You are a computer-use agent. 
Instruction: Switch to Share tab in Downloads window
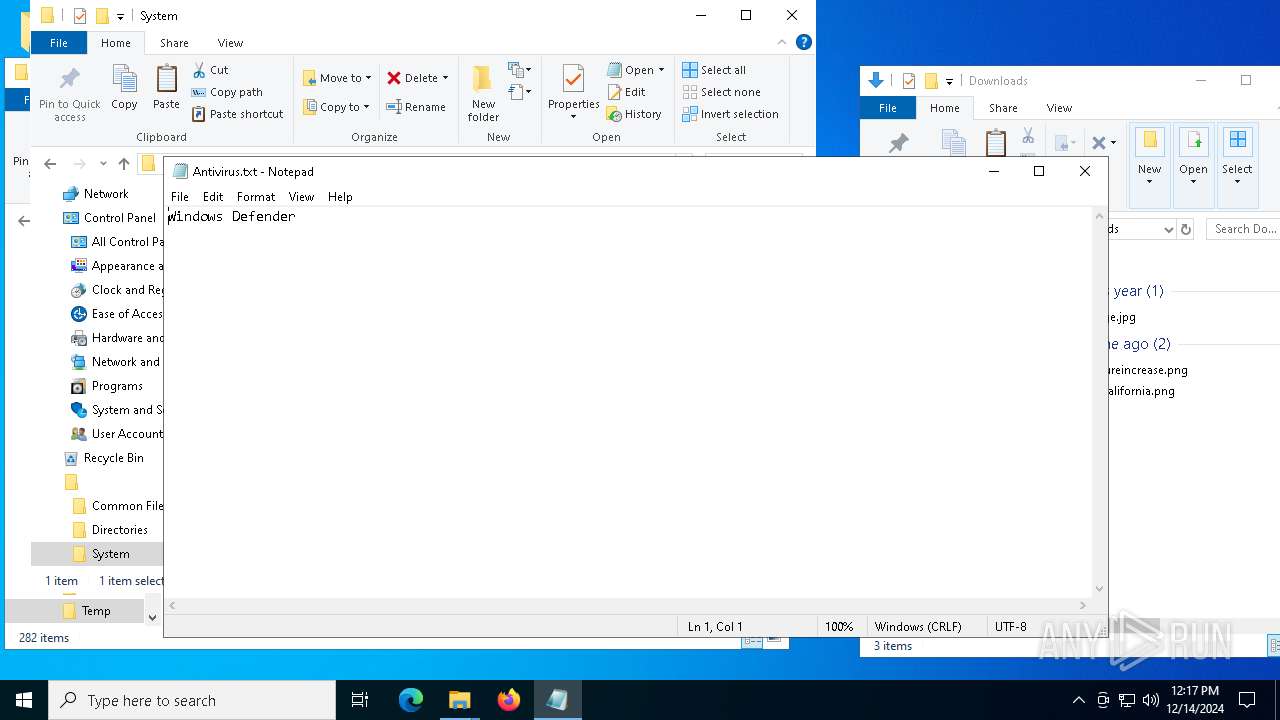1003,108
